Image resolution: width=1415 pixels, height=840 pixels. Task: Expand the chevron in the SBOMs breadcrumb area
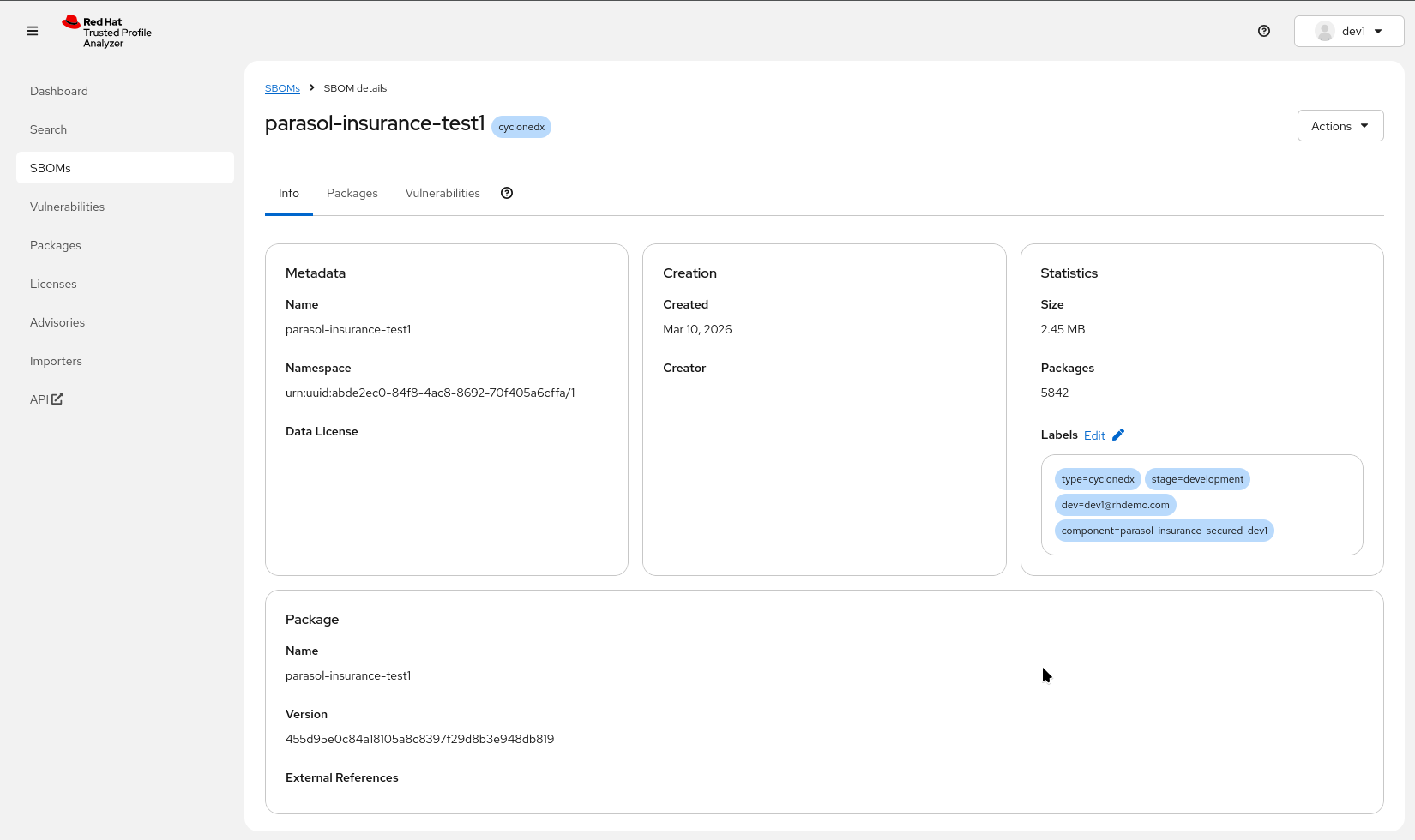tap(311, 87)
